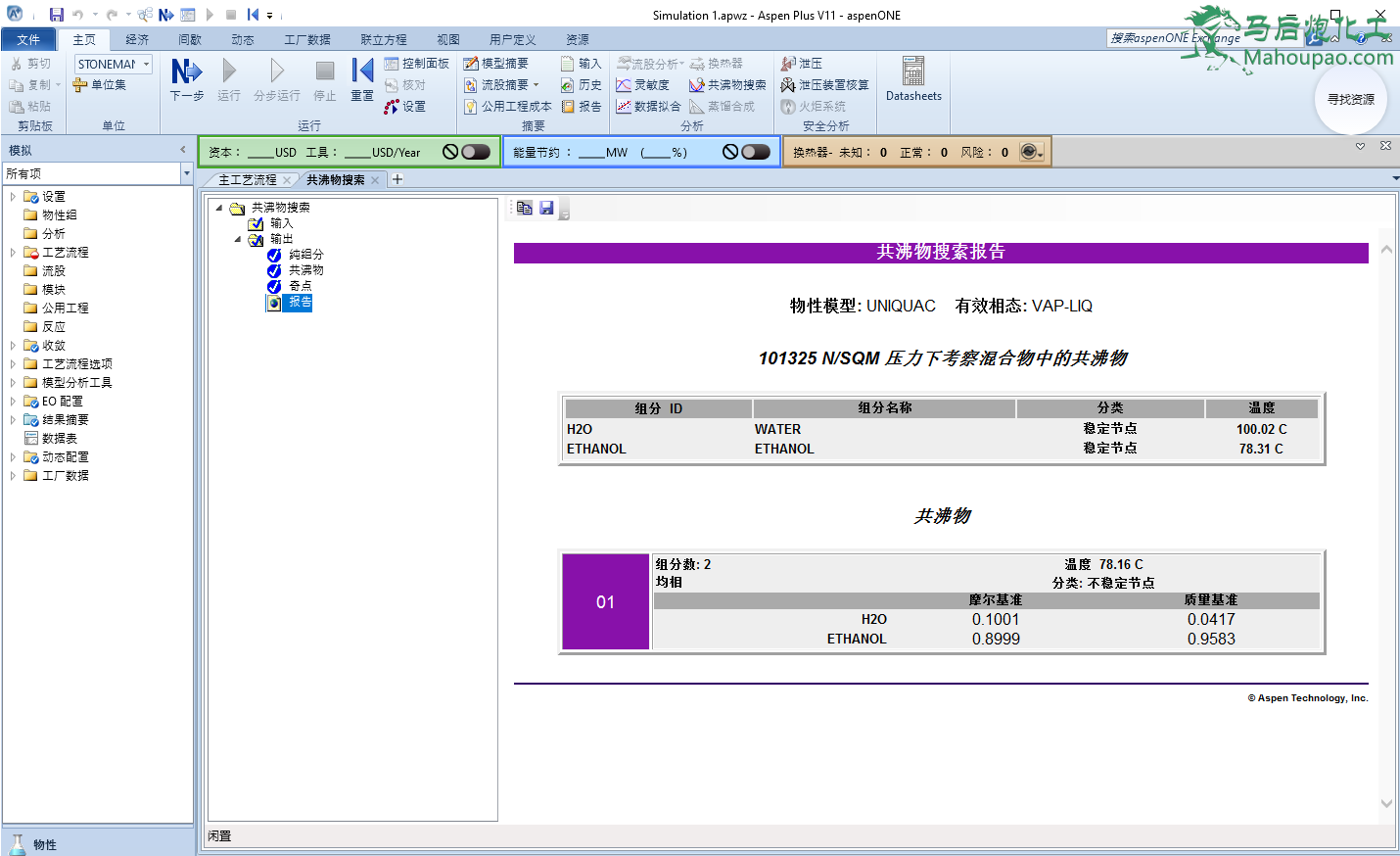Open the 经济 ribbon tab
Image resolution: width=1400 pixels, height=856 pixels.
(137, 40)
